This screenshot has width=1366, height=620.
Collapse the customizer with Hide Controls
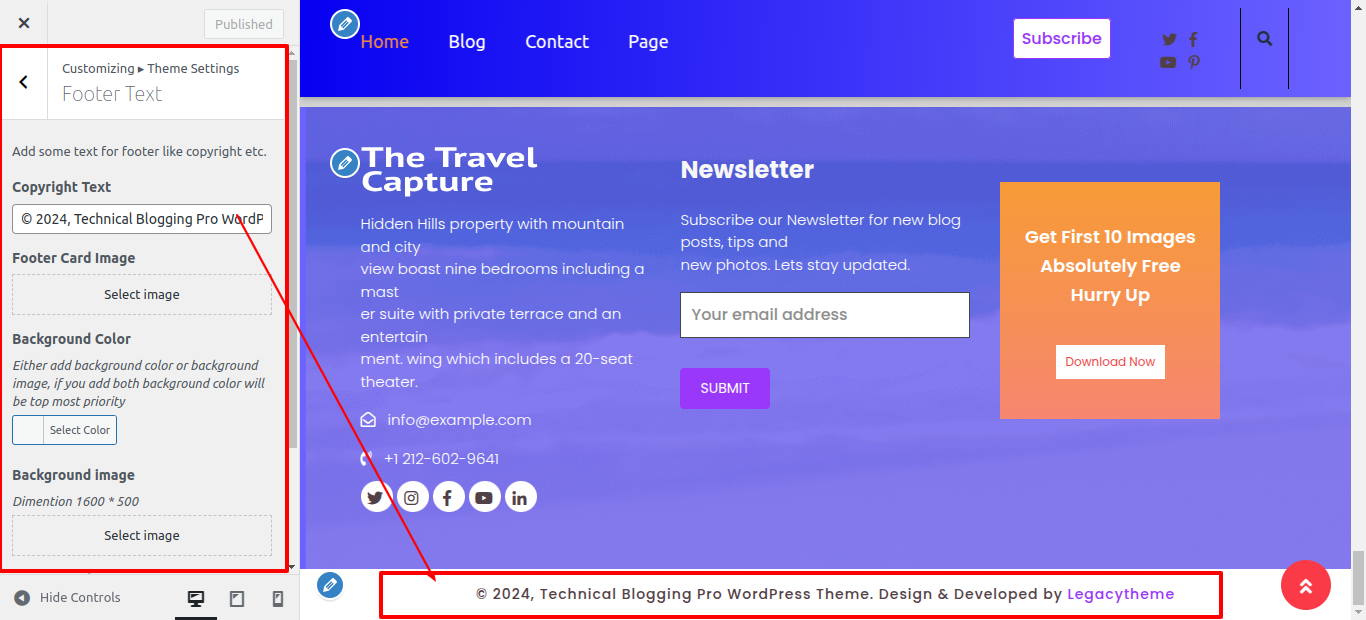(67, 597)
